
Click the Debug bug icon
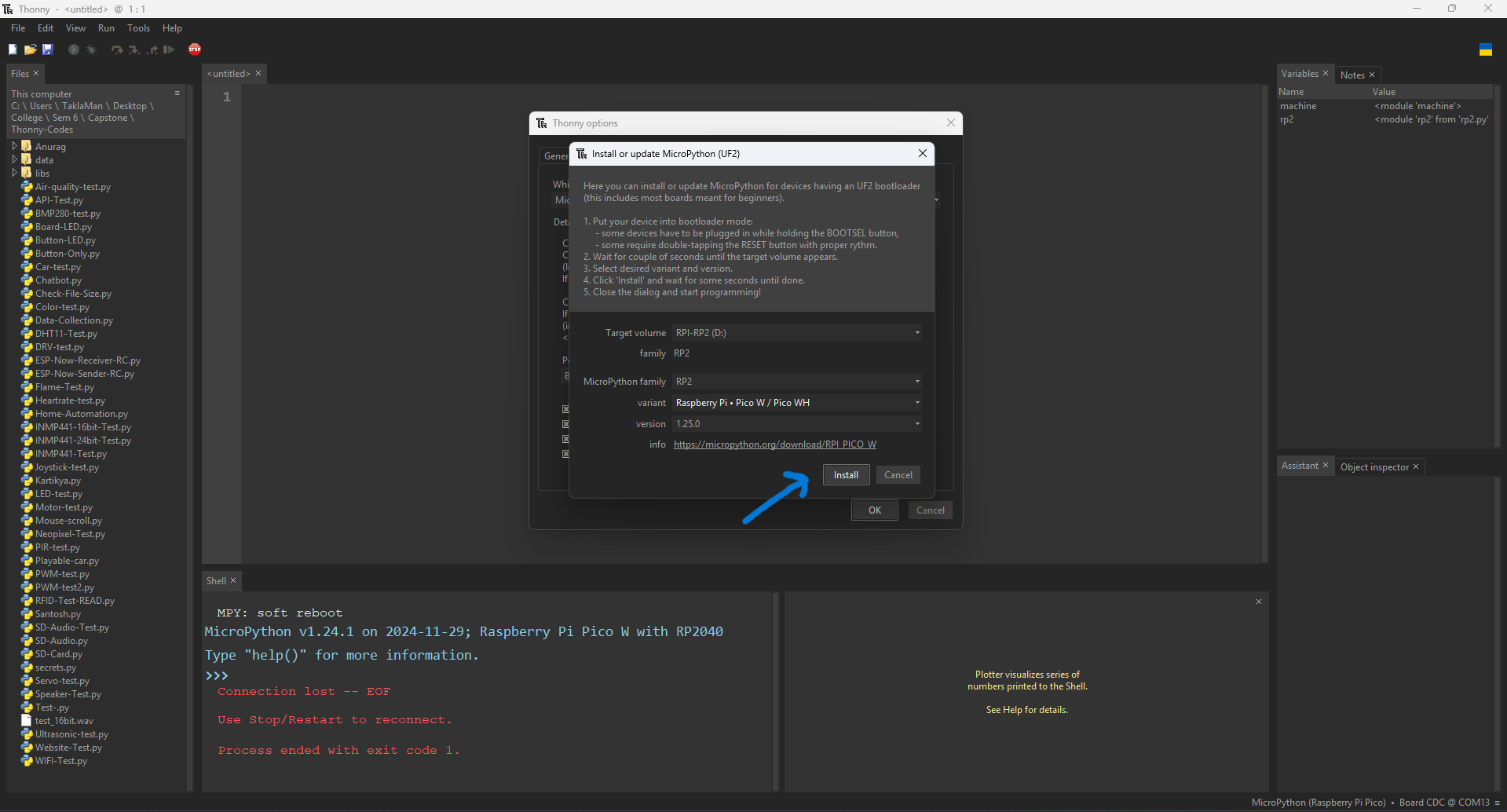click(91, 49)
